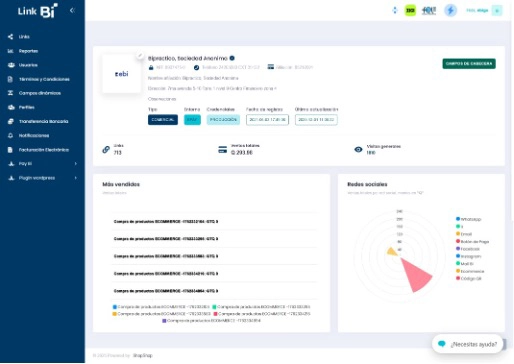Open Facturación Electrónica section
This screenshot has width=514, height=364.
44,150
